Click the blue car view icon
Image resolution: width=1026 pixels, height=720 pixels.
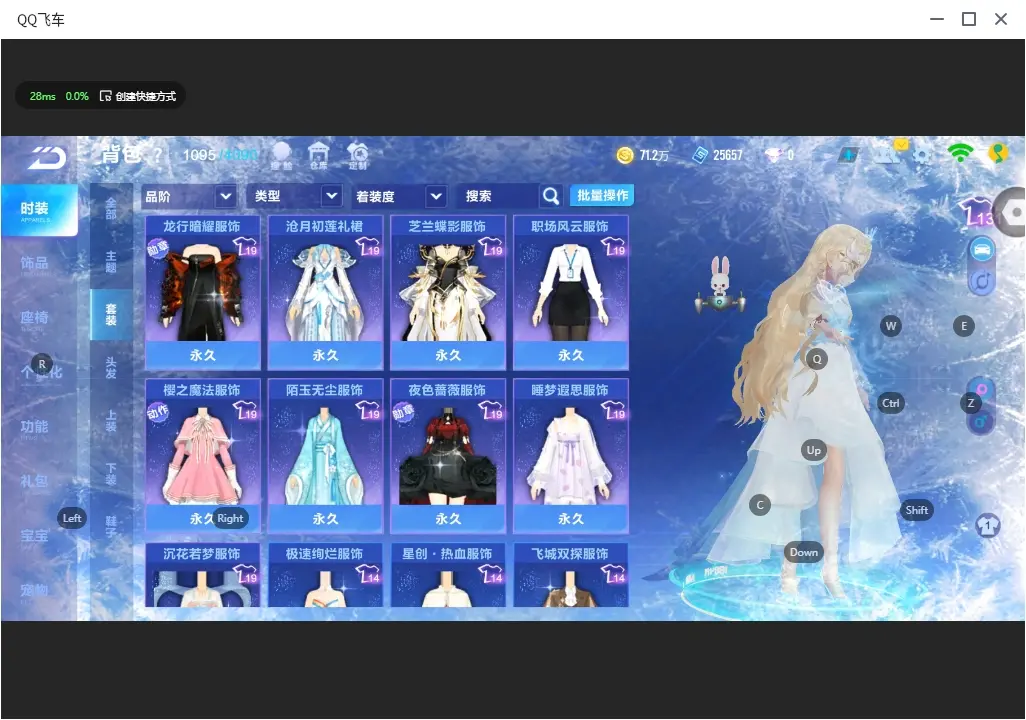coord(982,249)
